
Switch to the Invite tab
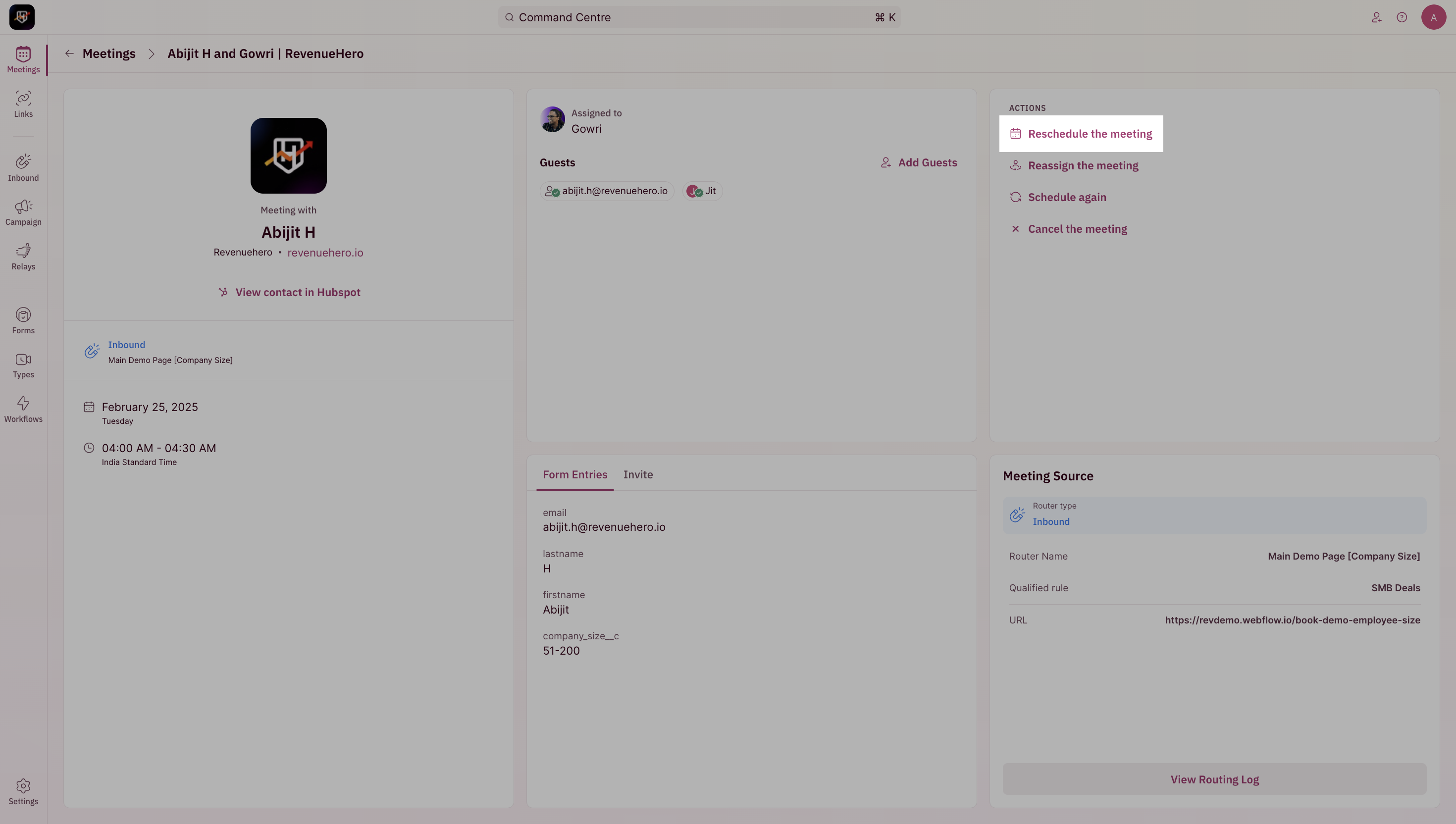tap(638, 474)
